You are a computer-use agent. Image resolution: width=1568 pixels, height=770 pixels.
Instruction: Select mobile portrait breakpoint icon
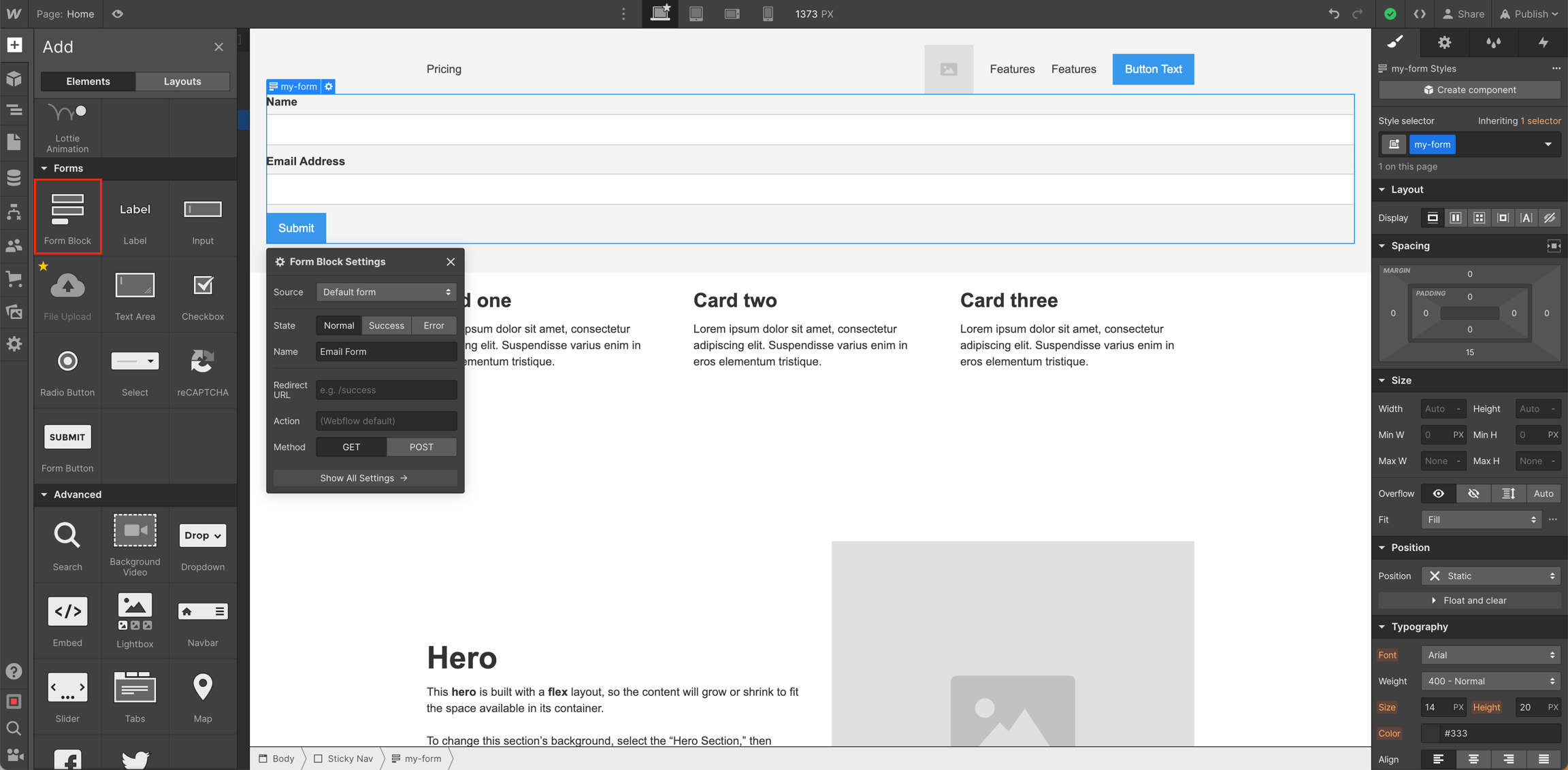[768, 14]
